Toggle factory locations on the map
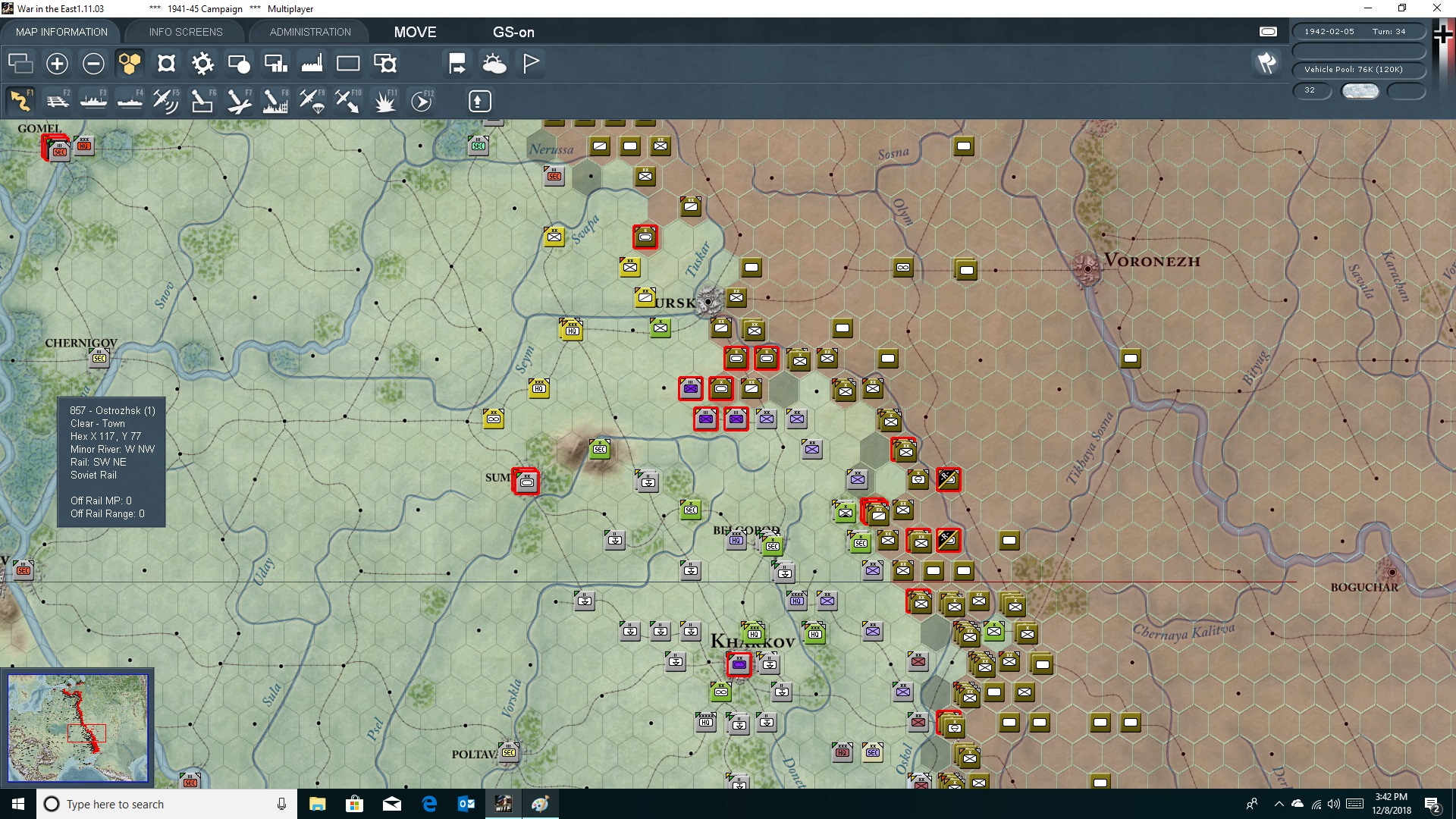 tap(312, 64)
